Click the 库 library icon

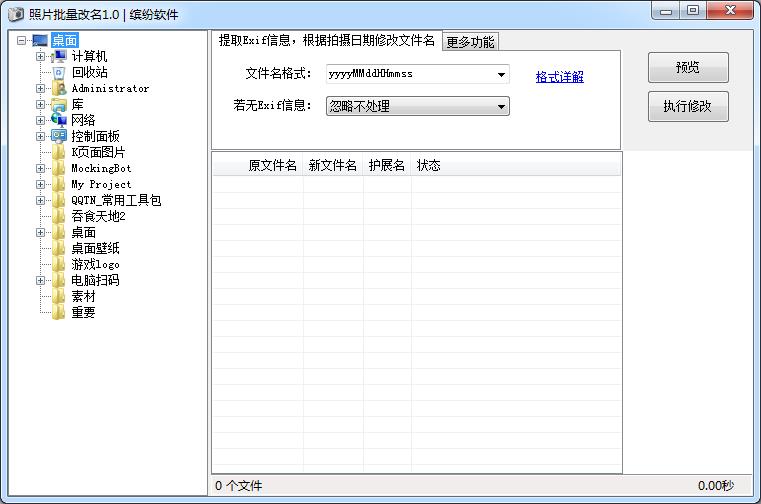[59, 105]
